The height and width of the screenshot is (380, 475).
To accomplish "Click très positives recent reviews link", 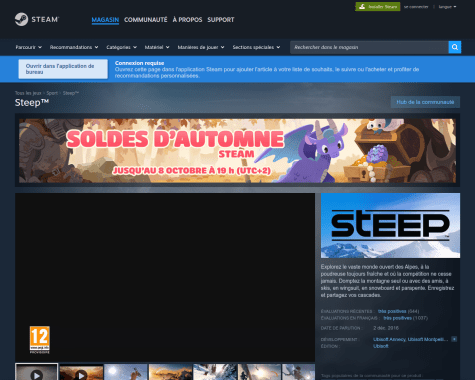I will [392, 311].
